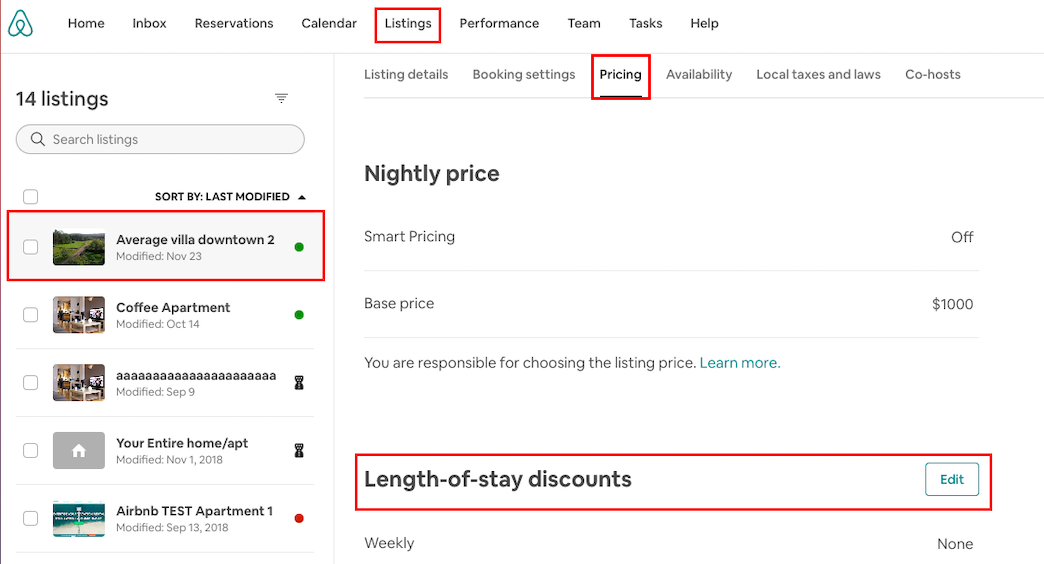Follow the Learn more link
The height and width of the screenshot is (564, 1044).
[740, 363]
